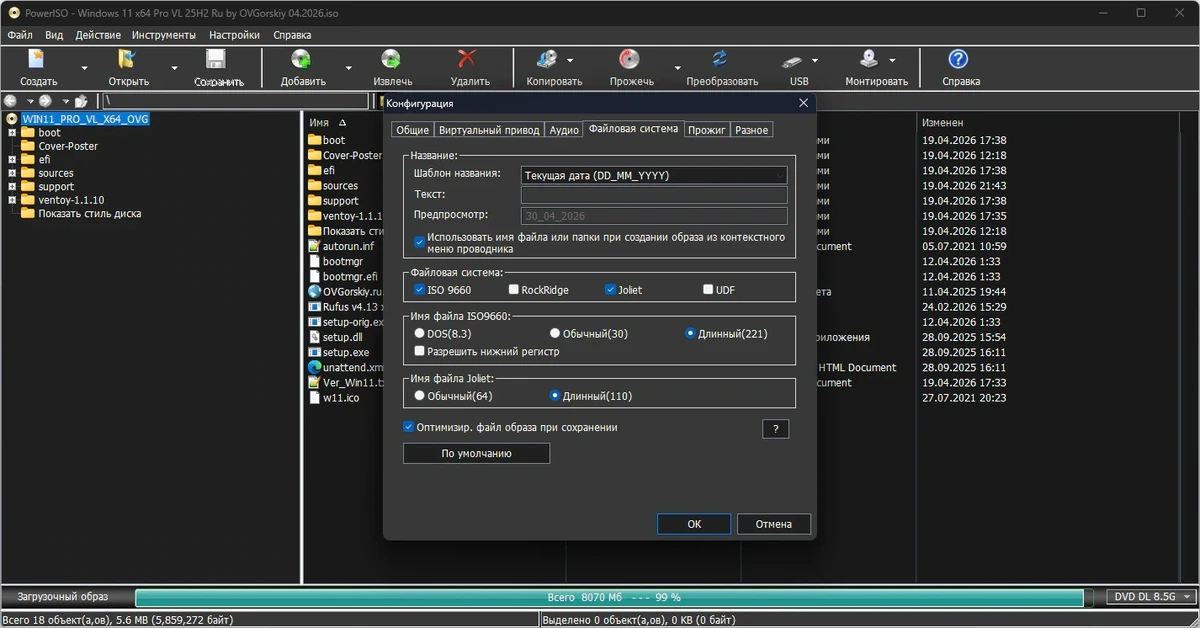Screen dimensions: 1200x628
Task: Open the Шаблон названия combo box
Action: [x=654, y=175]
